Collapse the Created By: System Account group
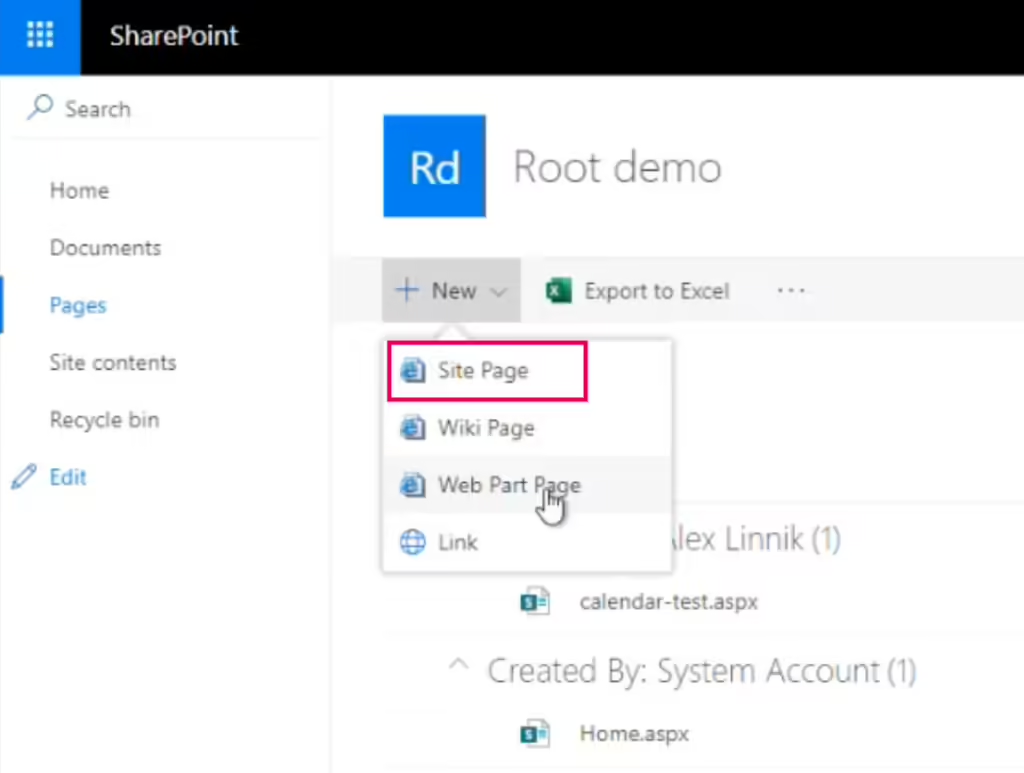Screen dimensions: 1024x773 pos(458,667)
